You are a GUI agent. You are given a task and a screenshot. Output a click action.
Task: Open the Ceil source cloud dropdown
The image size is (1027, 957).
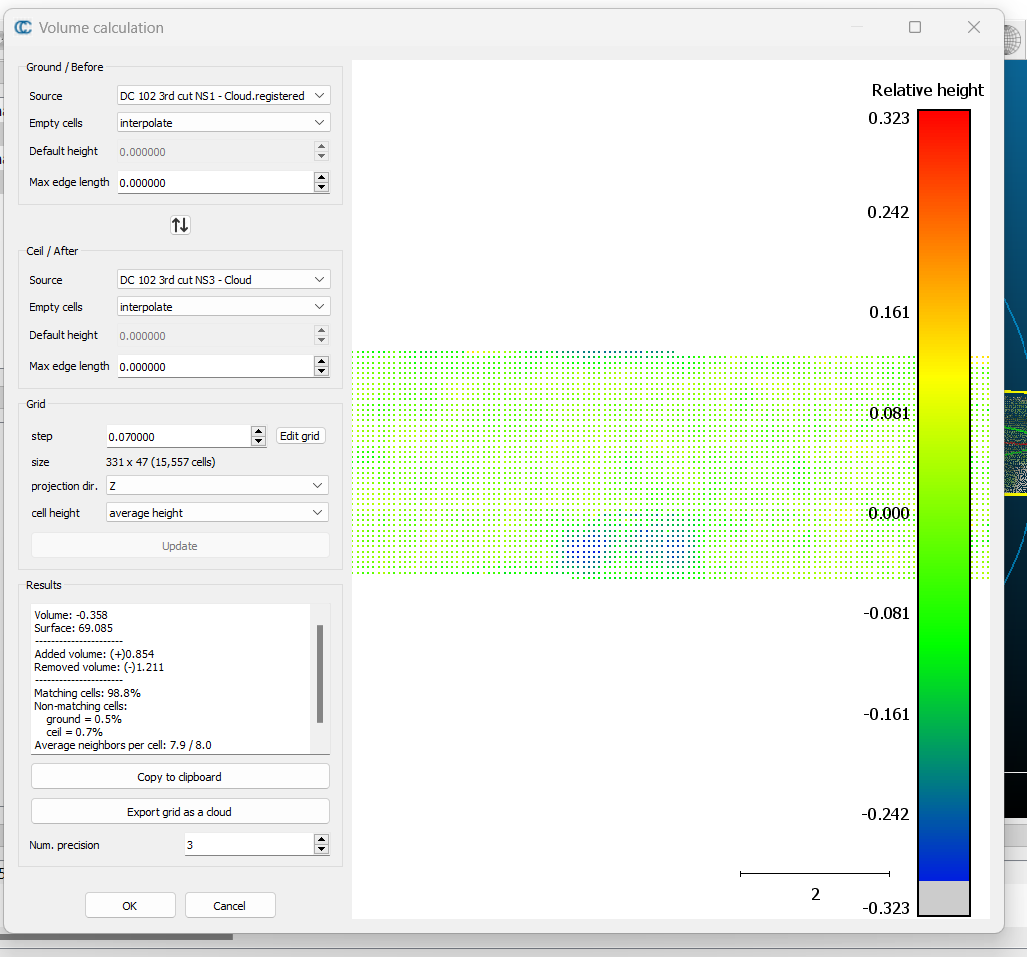(x=223, y=280)
